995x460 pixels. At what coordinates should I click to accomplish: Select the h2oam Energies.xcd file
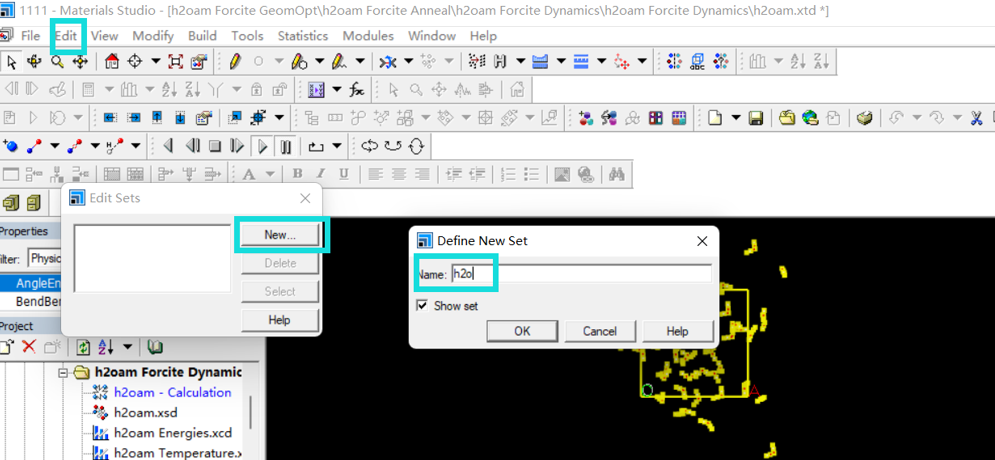click(x=173, y=433)
